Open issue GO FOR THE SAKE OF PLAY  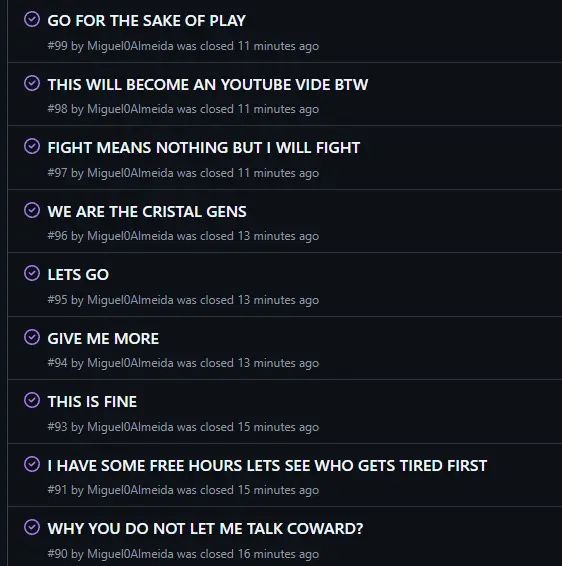point(147,21)
